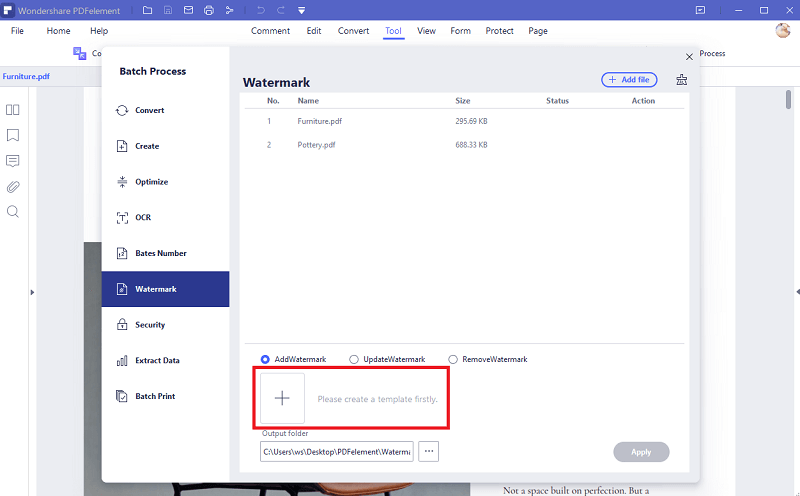Open the user profile avatar
The width and height of the screenshot is (800, 496).
[783, 31]
